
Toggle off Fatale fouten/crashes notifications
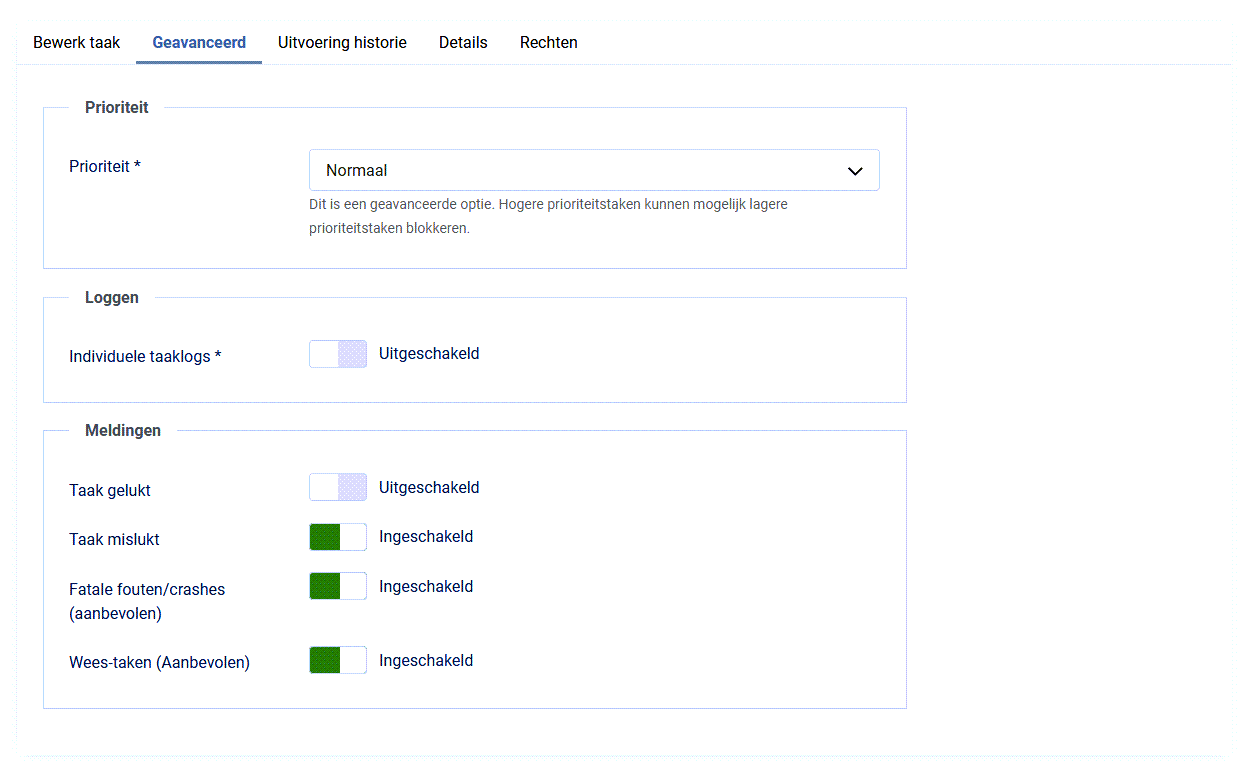[x=338, y=586]
